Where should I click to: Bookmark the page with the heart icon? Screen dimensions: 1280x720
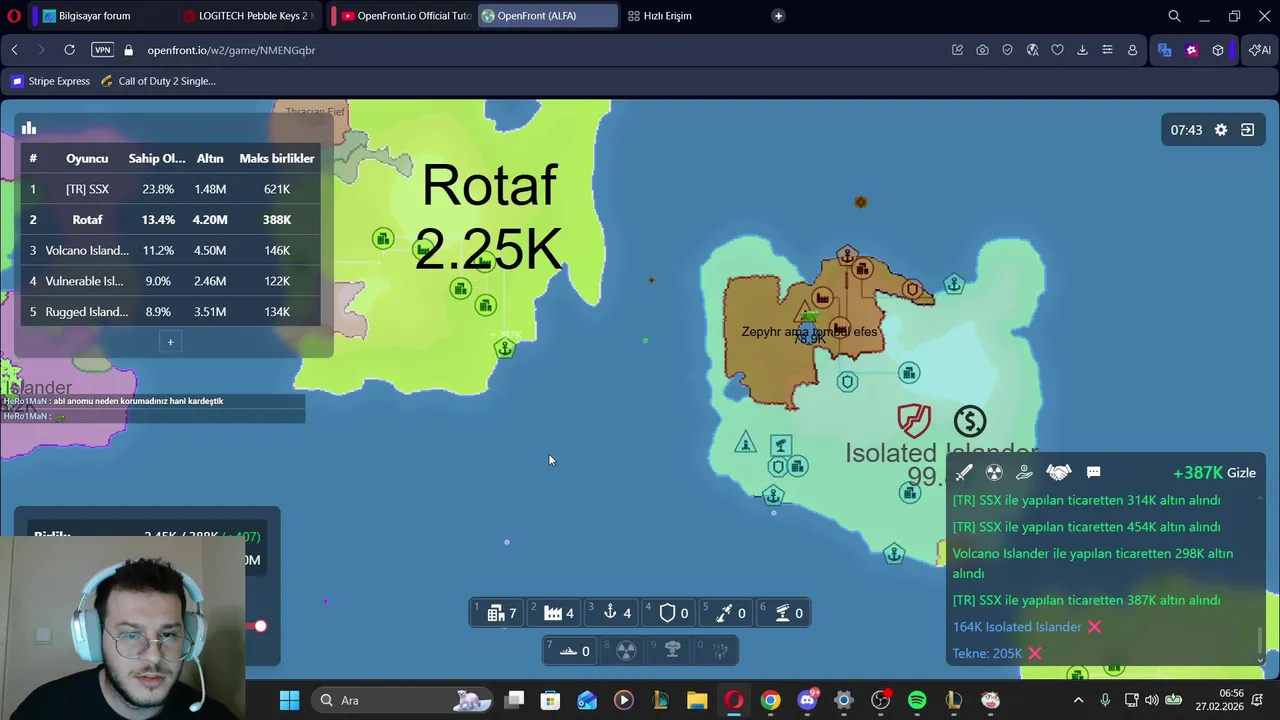click(x=1057, y=50)
